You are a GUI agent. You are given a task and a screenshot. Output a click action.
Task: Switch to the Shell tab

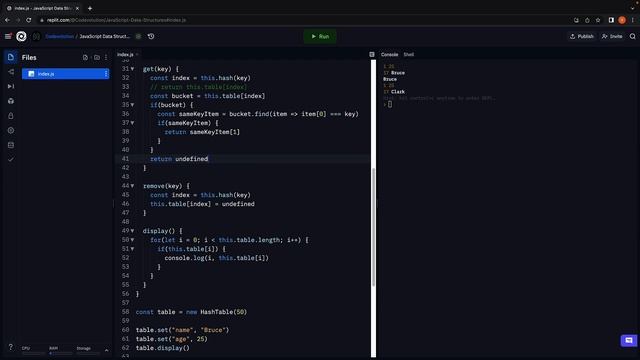pyautogui.click(x=409, y=54)
